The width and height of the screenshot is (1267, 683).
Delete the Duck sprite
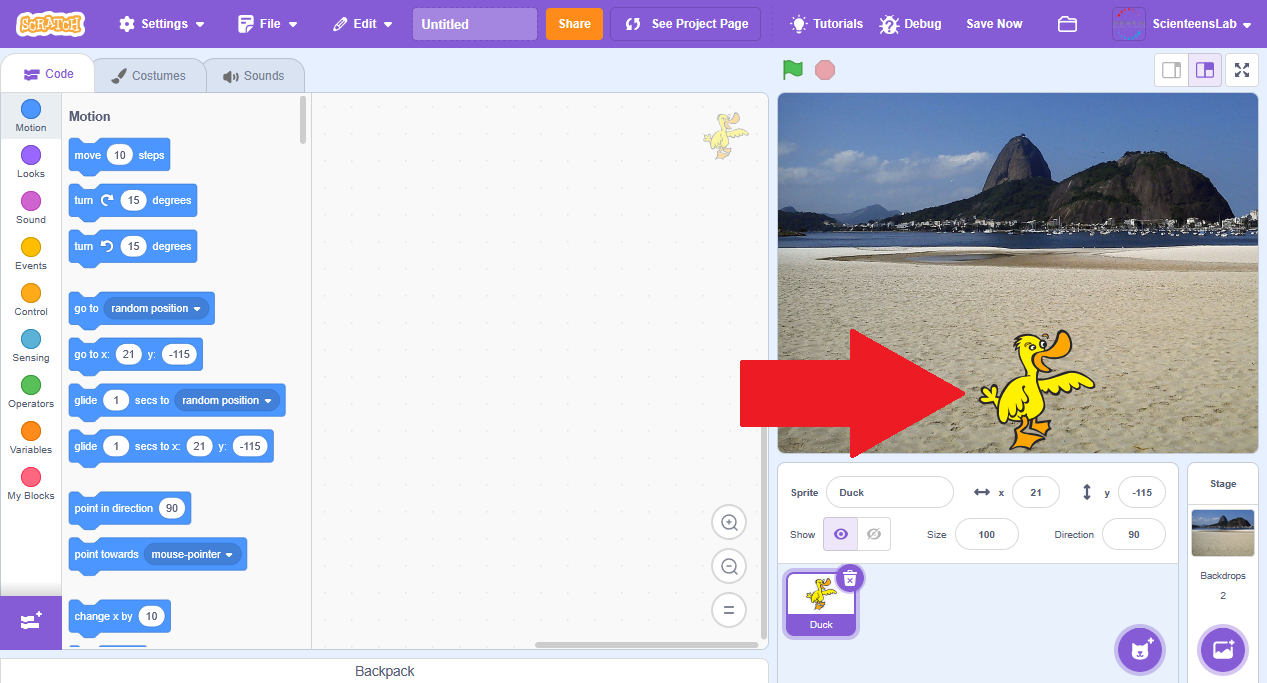[850, 578]
